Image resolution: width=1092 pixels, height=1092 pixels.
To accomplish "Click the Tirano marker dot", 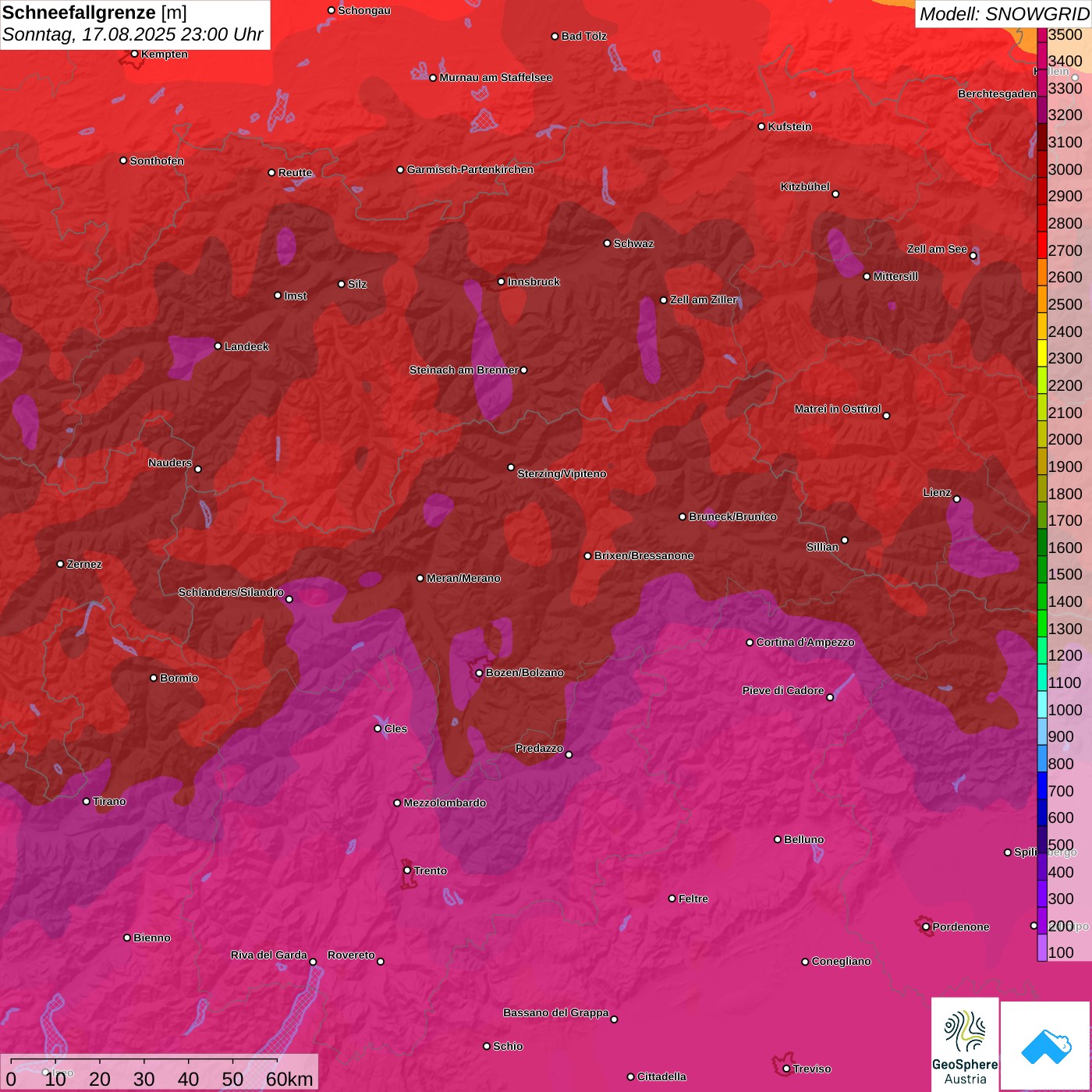I will pos(87,802).
